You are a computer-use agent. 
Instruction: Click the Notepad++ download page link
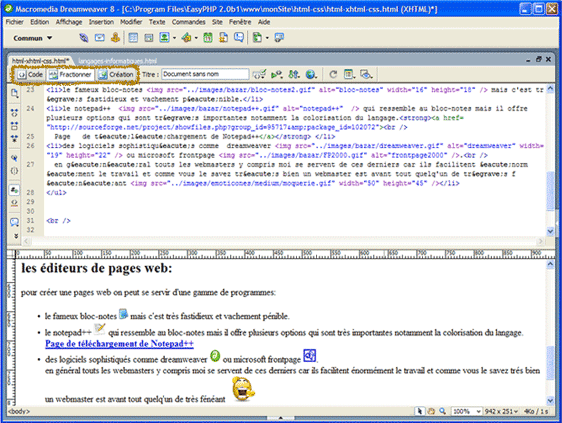coord(119,343)
